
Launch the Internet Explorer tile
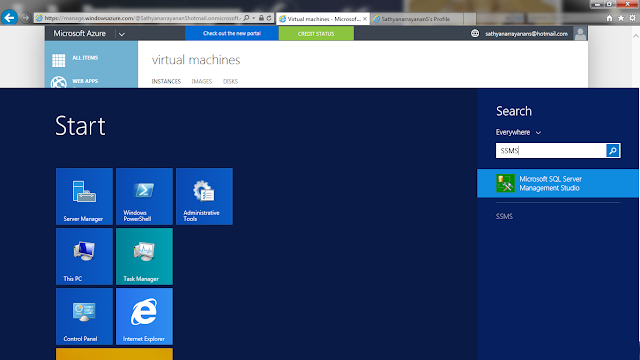coord(144,316)
